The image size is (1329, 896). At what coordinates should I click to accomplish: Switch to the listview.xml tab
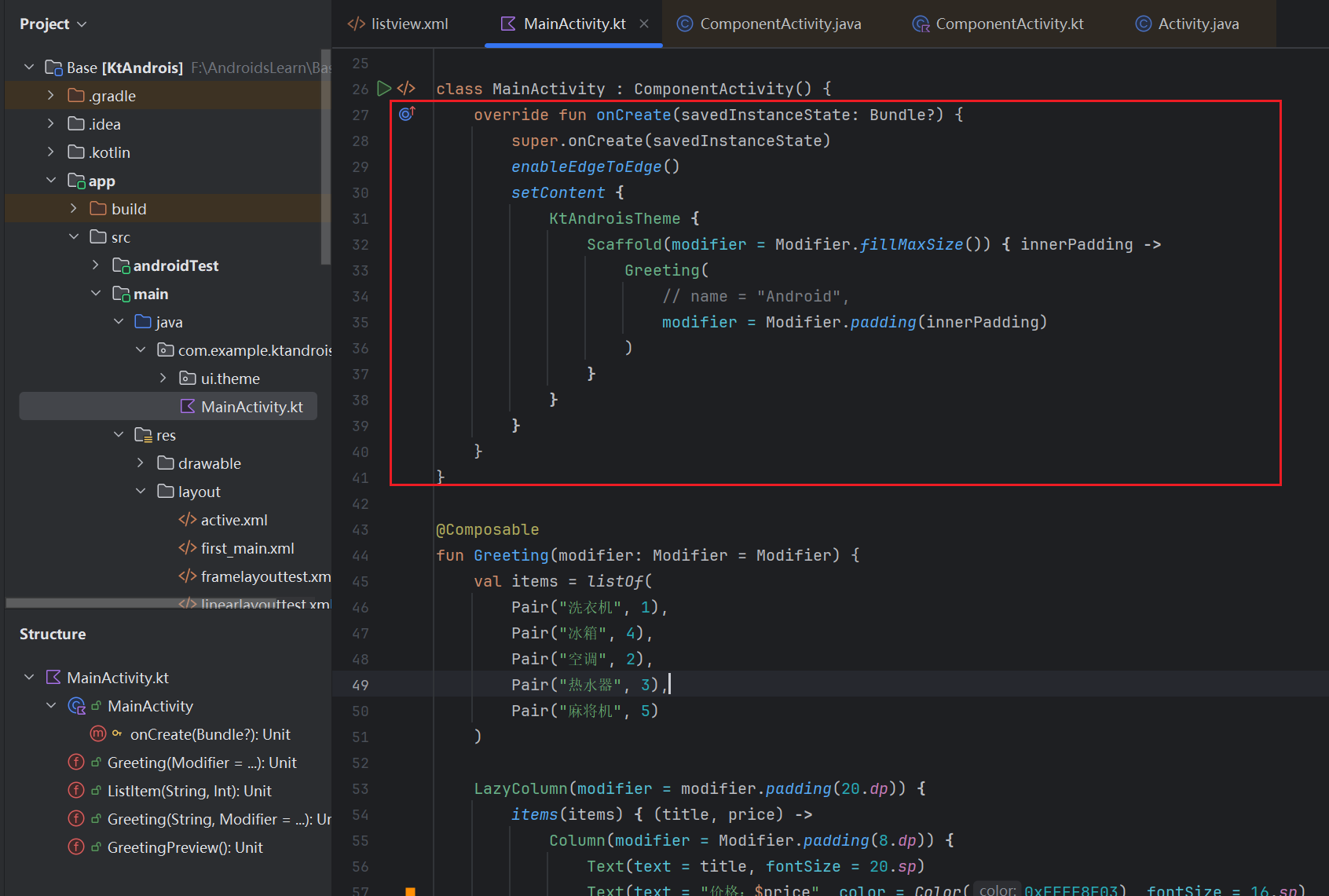click(x=397, y=24)
